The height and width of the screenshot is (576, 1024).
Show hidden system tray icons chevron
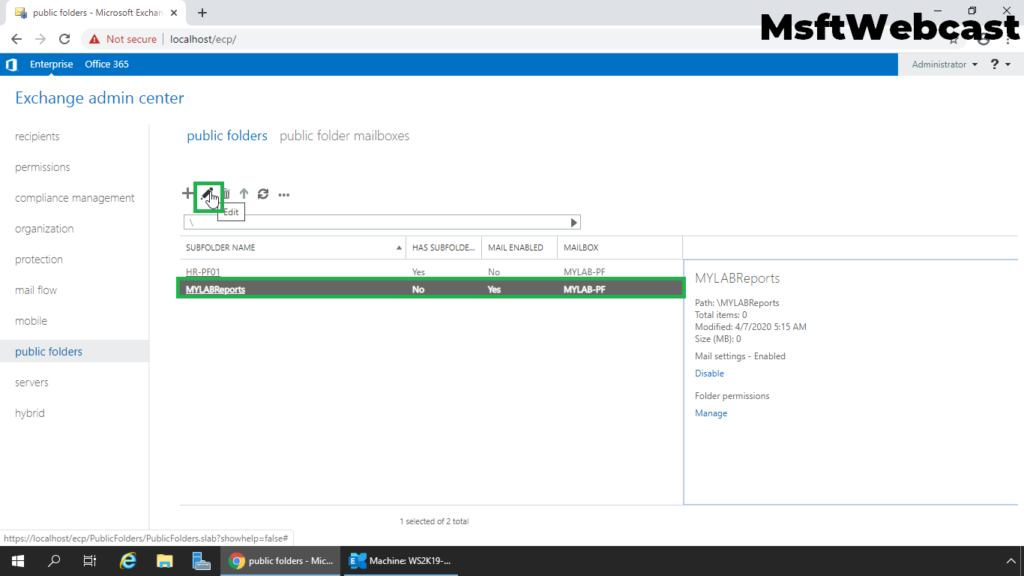coord(1011,561)
